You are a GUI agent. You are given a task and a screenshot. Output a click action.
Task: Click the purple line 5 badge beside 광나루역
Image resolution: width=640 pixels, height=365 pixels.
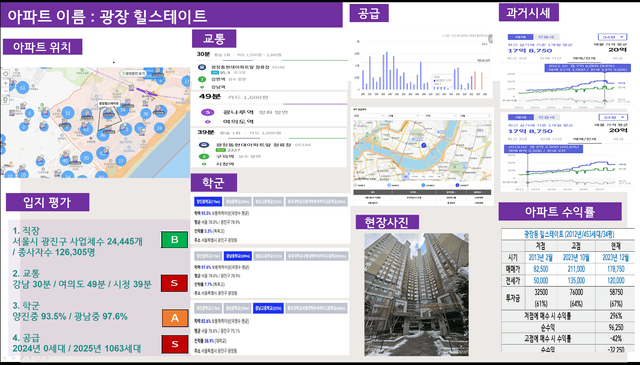[x=207, y=112]
